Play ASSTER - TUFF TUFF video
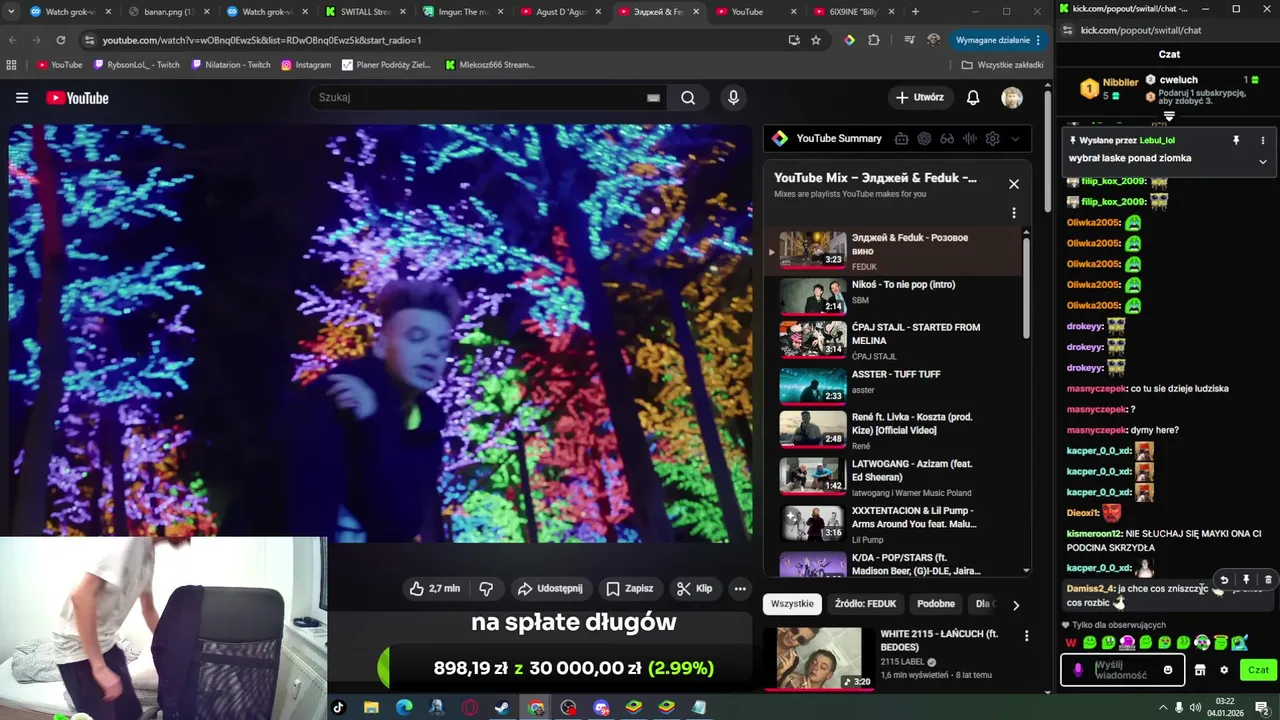The image size is (1280, 720). click(x=895, y=384)
